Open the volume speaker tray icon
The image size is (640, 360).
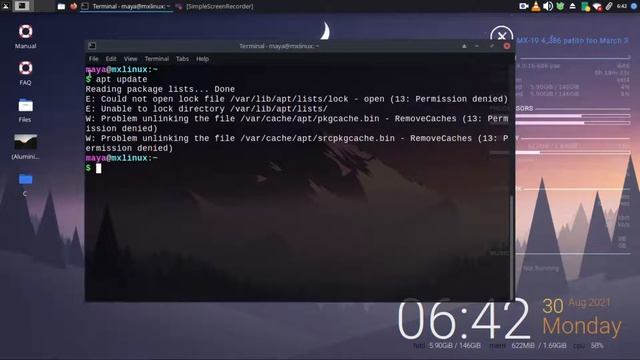point(548,6)
